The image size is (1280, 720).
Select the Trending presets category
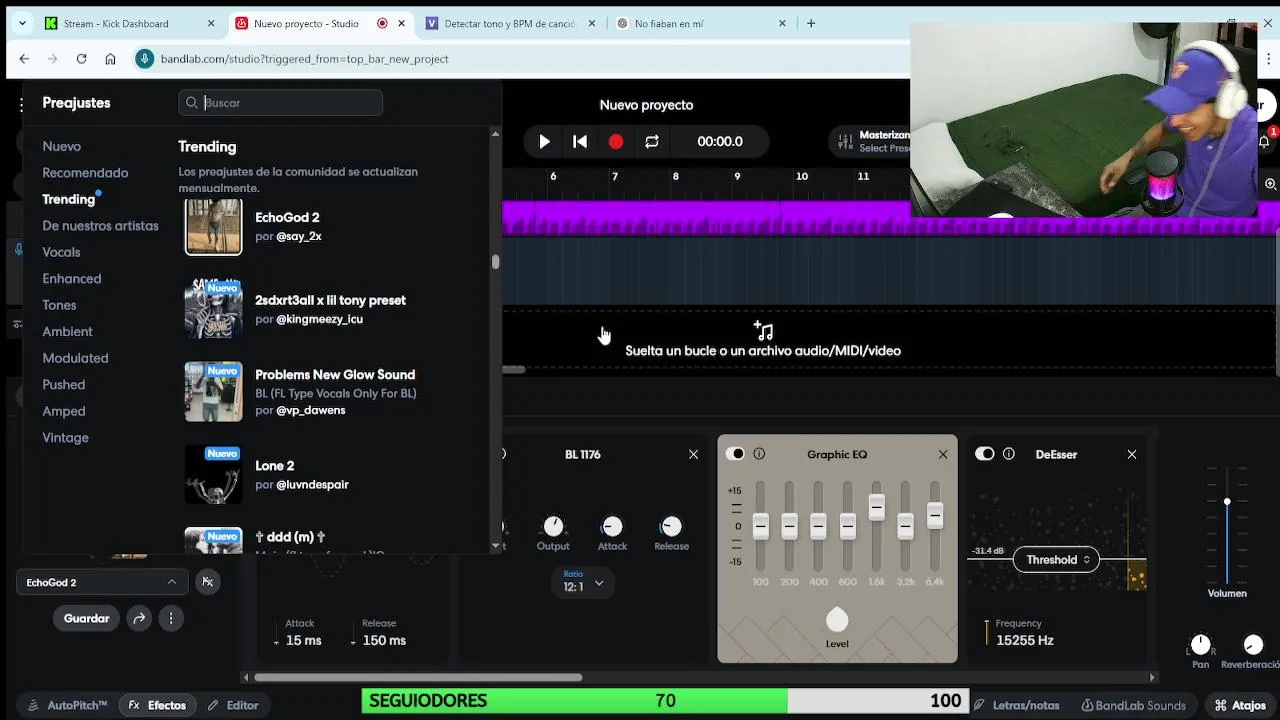(69, 199)
